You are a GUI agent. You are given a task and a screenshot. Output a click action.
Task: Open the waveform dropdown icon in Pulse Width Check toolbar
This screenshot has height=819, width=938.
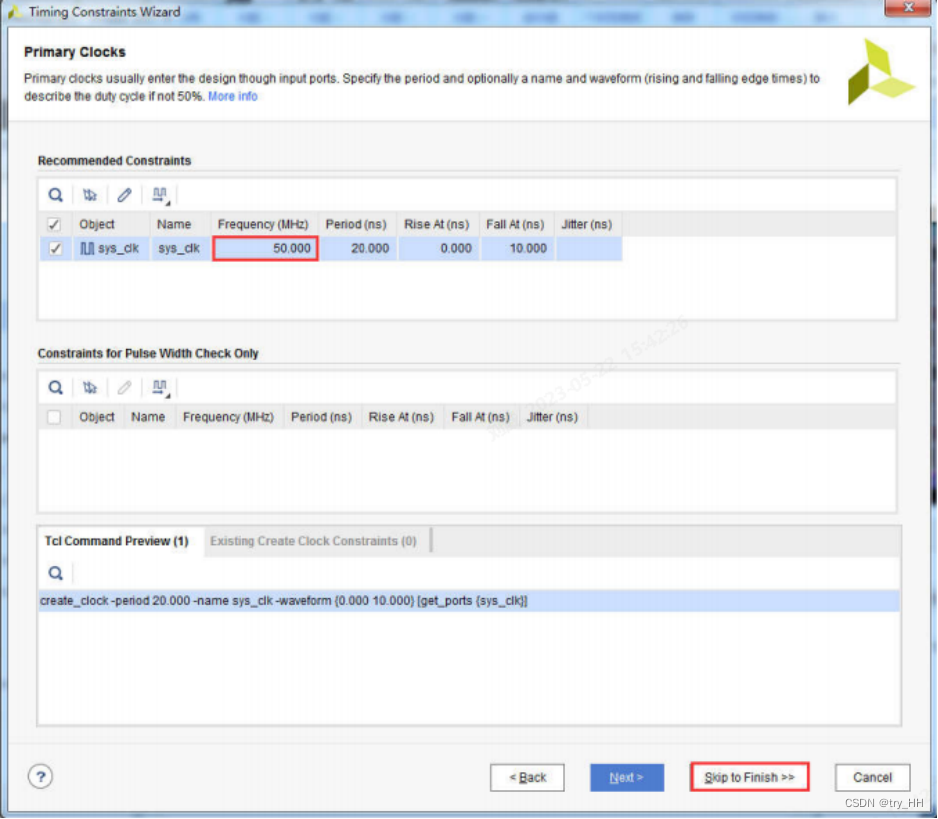160,388
